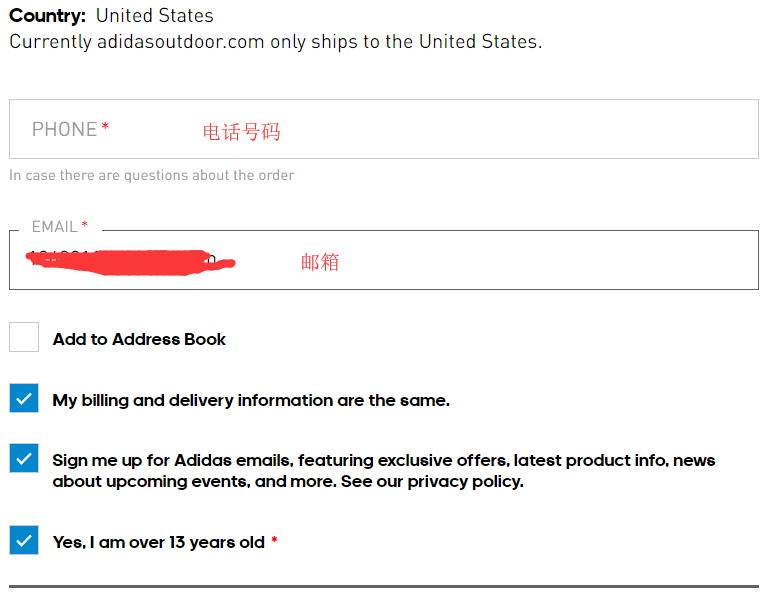
Task: Uncheck the Adidas emails signup checkbox
Action: tap(24, 459)
